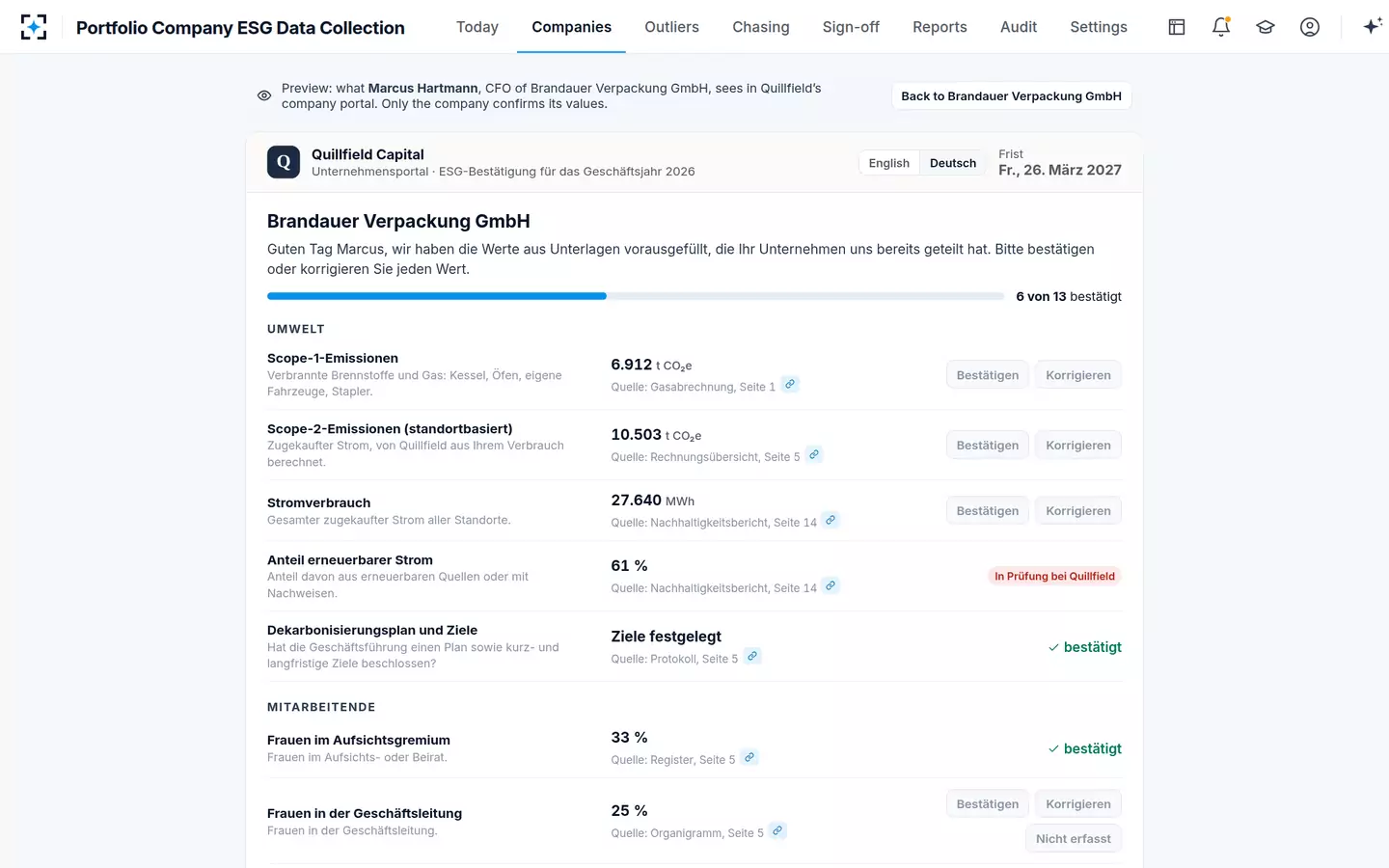Open source link for Gasabrechnung, Seite 1

(x=790, y=385)
